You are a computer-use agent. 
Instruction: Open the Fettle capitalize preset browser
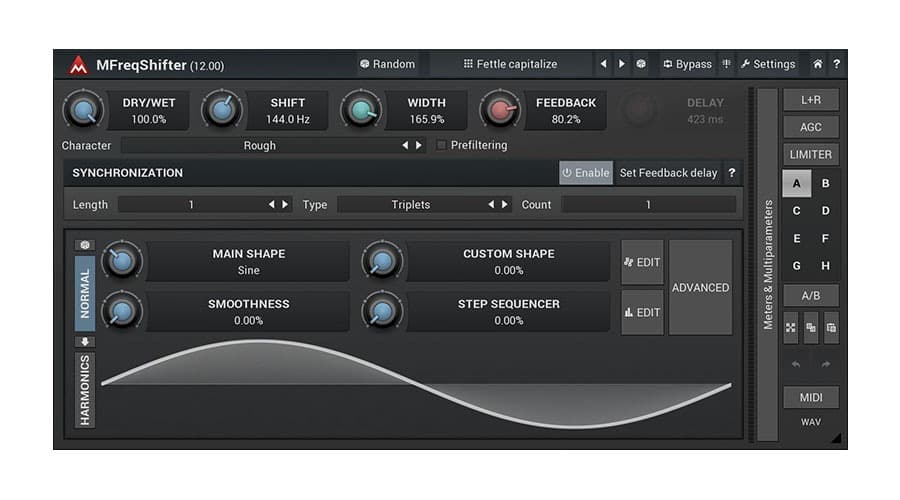click(x=510, y=64)
